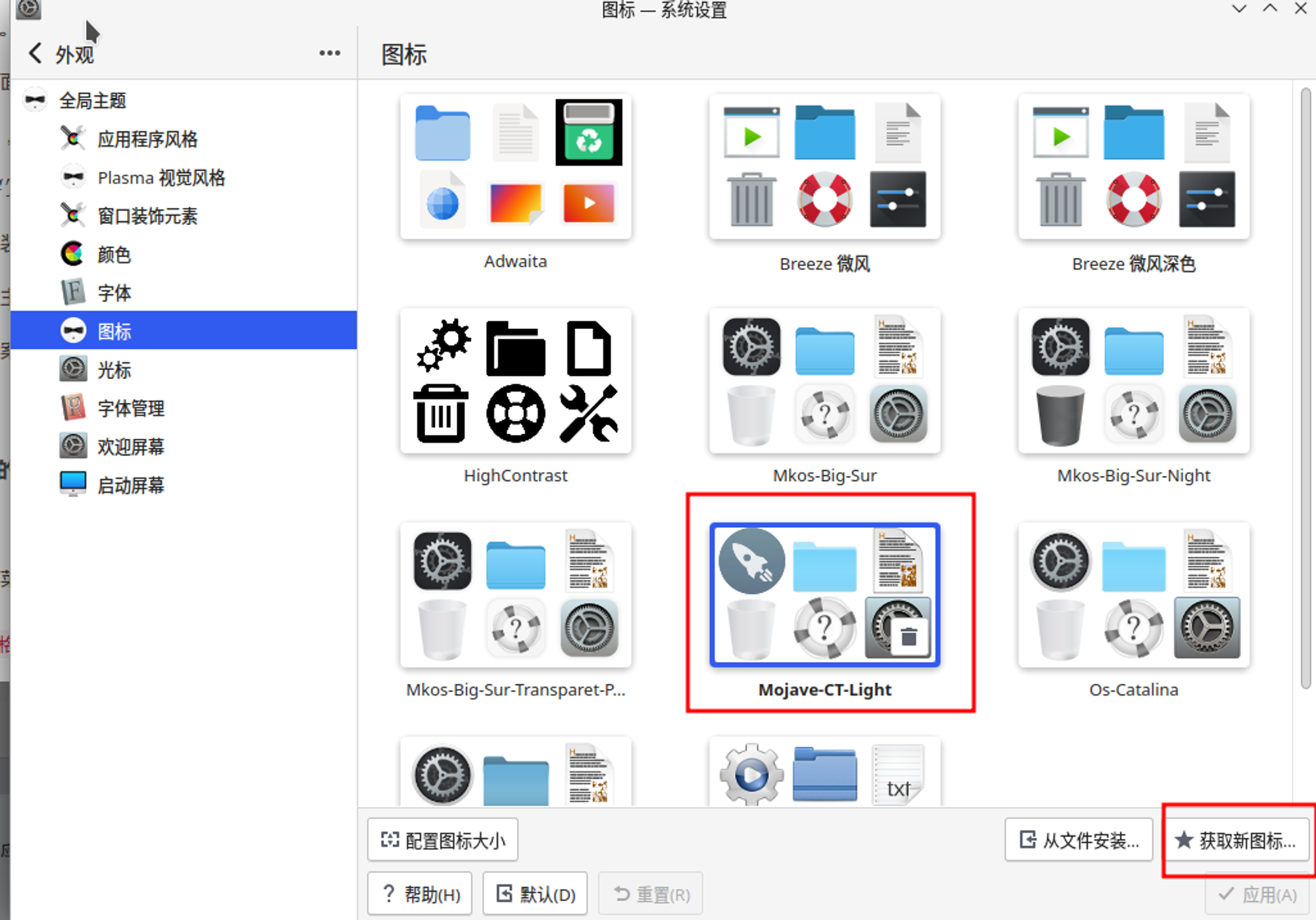This screenshot has height=920, width=1316.
Task: Open the 颜色 settings page
Action: [x=184, y=255]
